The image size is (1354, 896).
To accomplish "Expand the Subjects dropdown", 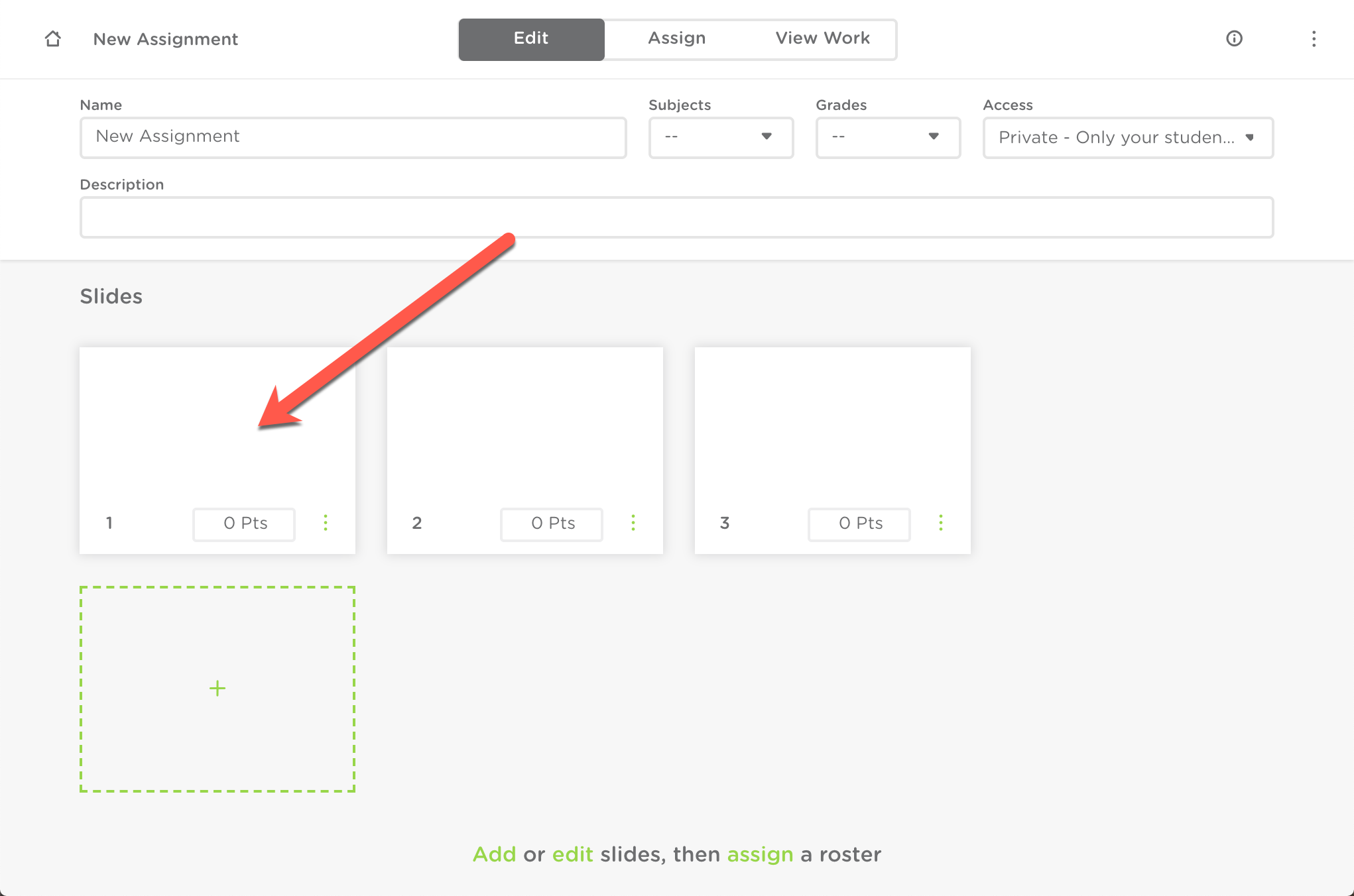I will point(721,137).
